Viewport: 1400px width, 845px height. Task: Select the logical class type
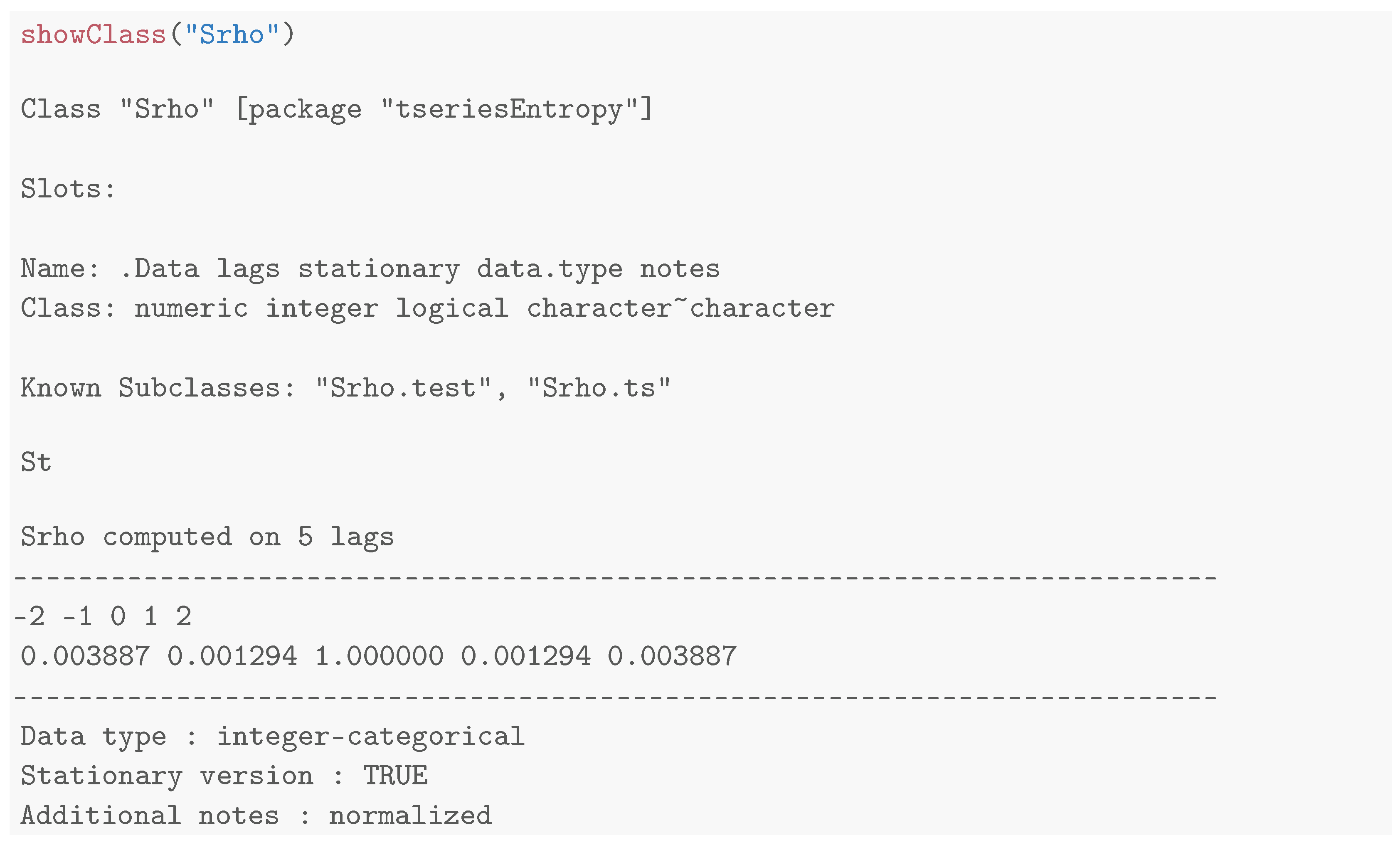click(x=452, y=308)
